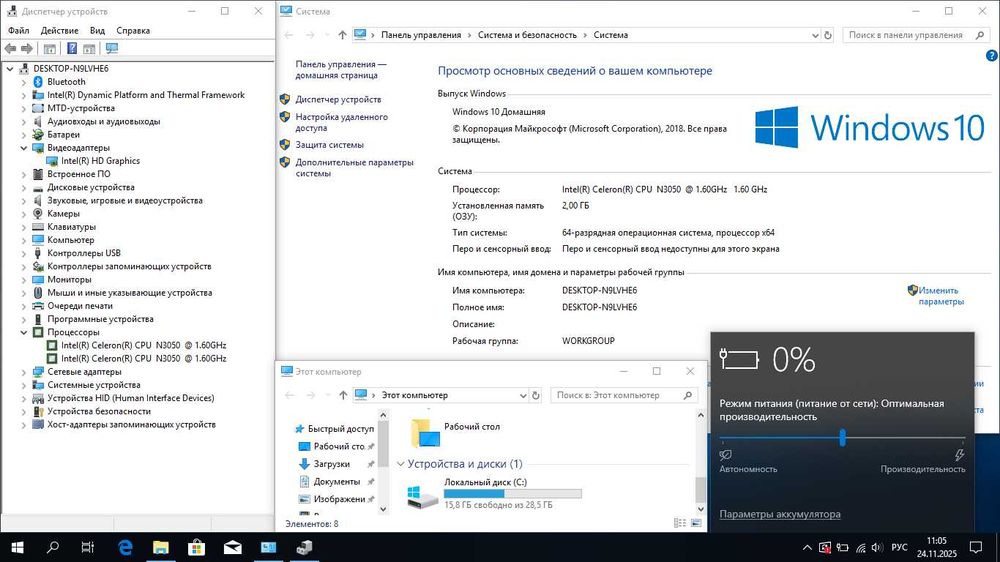Viewport: 1000px width, 562px height.
Task: Click the Производительность end of power slider
Action: point(923,469)
